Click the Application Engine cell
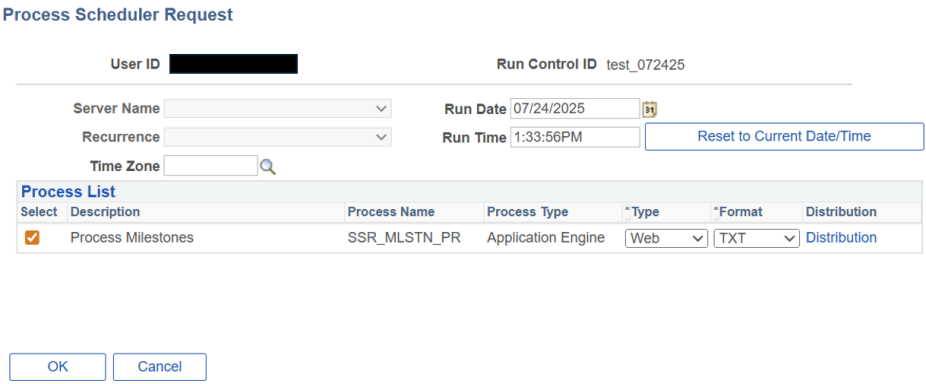Screen dimensions: 926x384 pyautogui.click(x=546, y=237)
